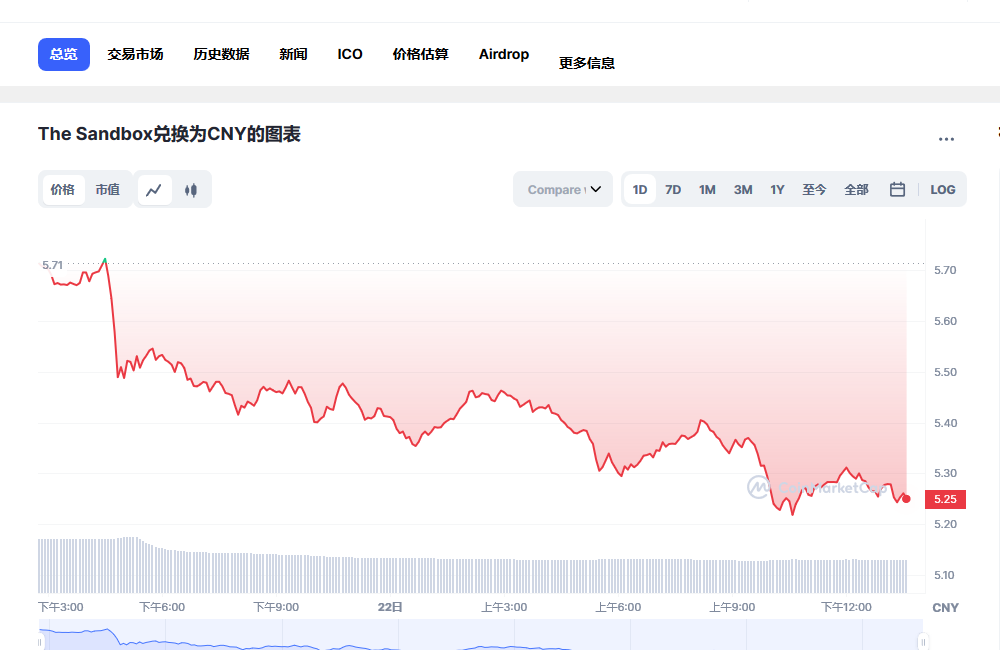Expand the 更多信息 menu

click(x=587, y=63)
